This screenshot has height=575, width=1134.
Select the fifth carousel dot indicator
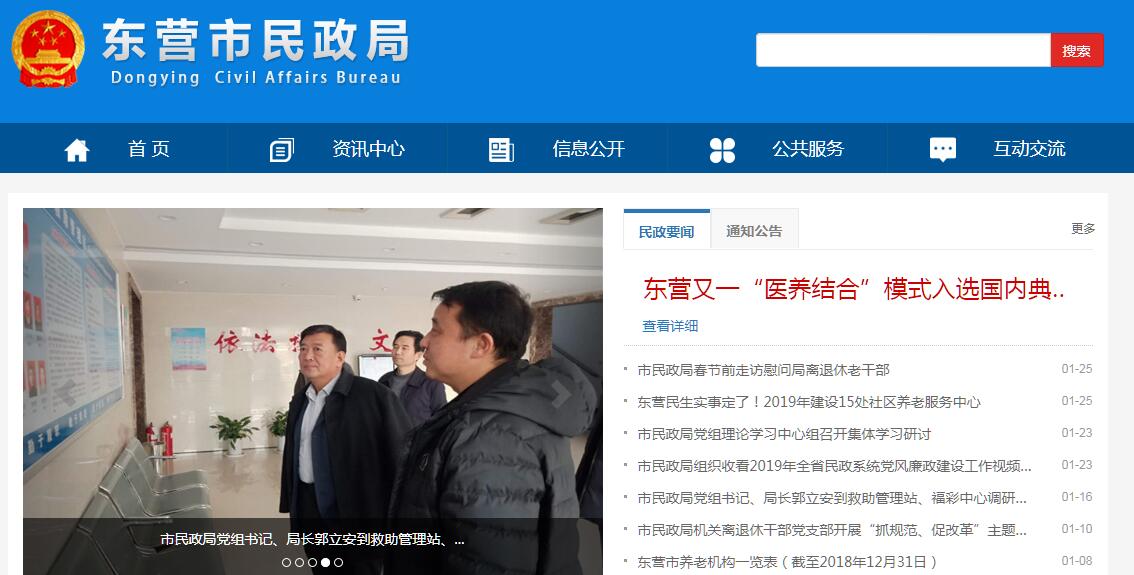click(x=338, y=562)
